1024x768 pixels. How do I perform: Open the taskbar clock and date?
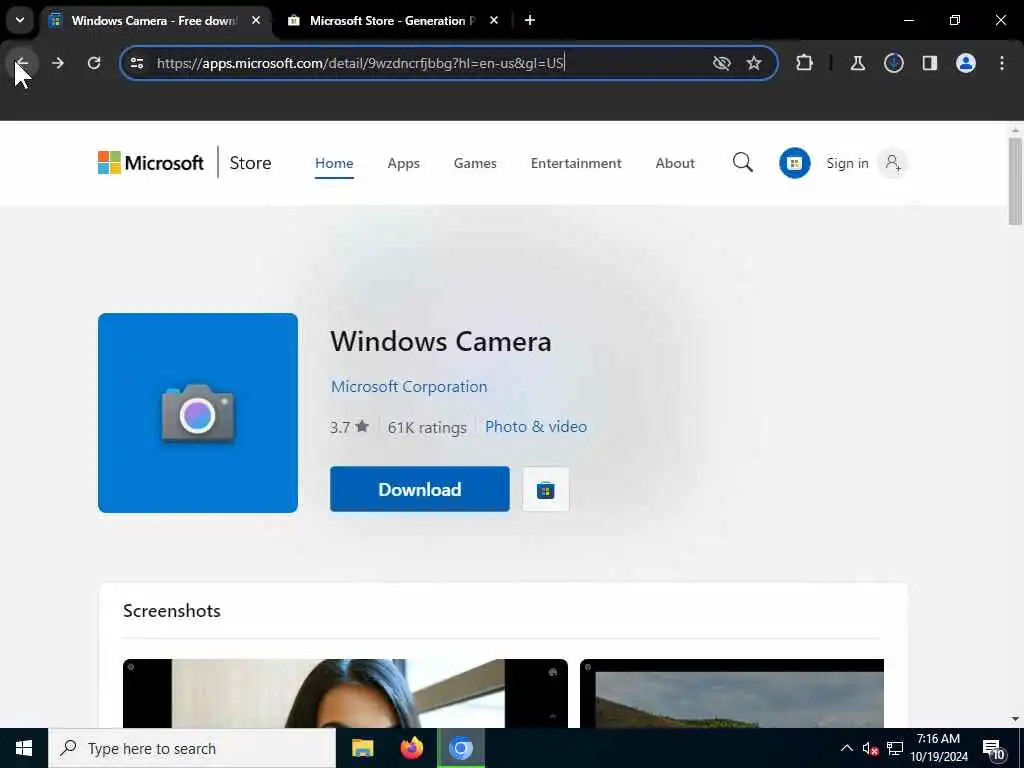(x=939, y=748)
